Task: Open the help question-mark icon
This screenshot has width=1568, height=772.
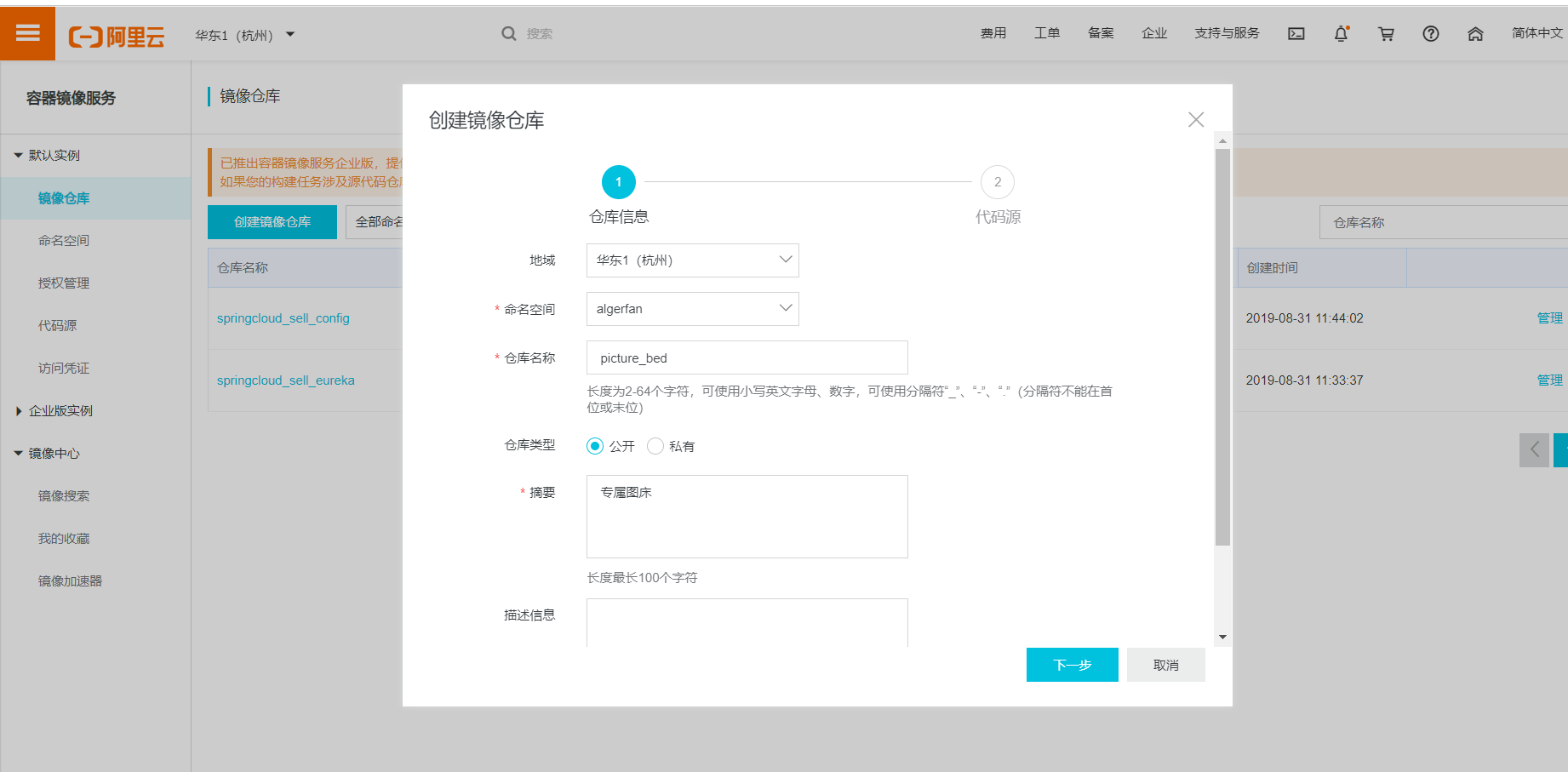Action: coord(1431,34)
